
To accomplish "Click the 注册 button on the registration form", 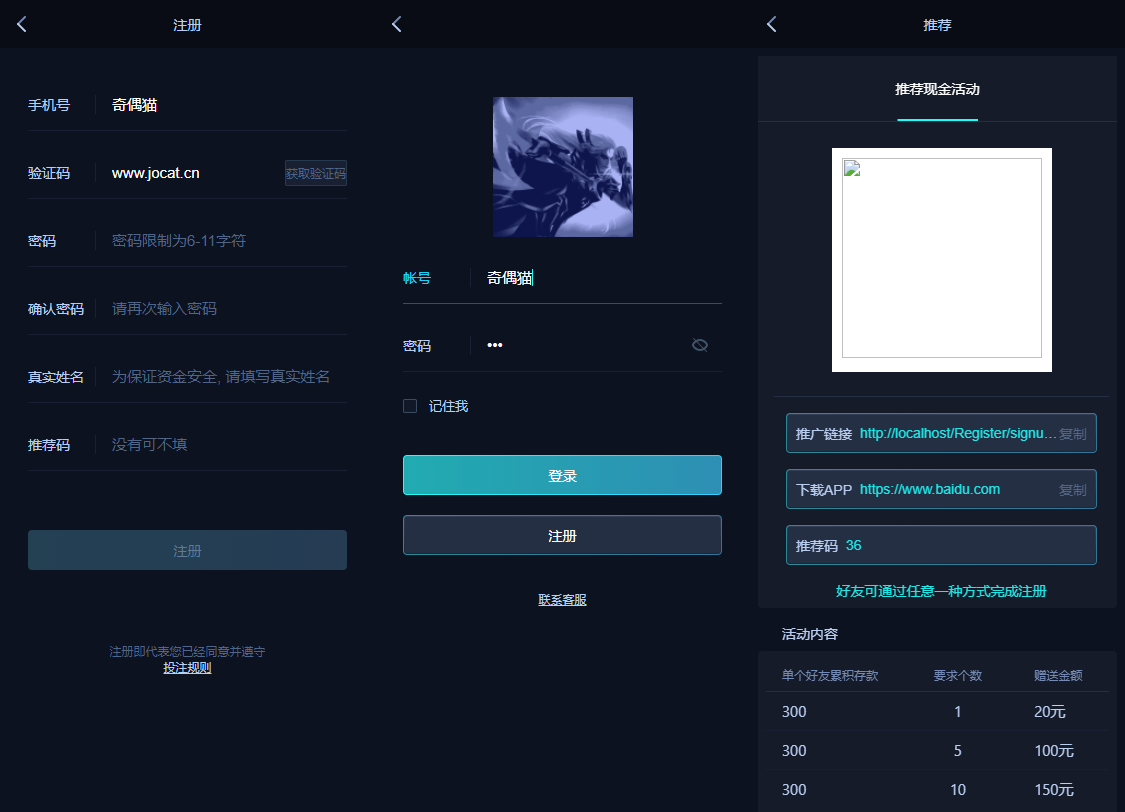I will tap(187, 550).
